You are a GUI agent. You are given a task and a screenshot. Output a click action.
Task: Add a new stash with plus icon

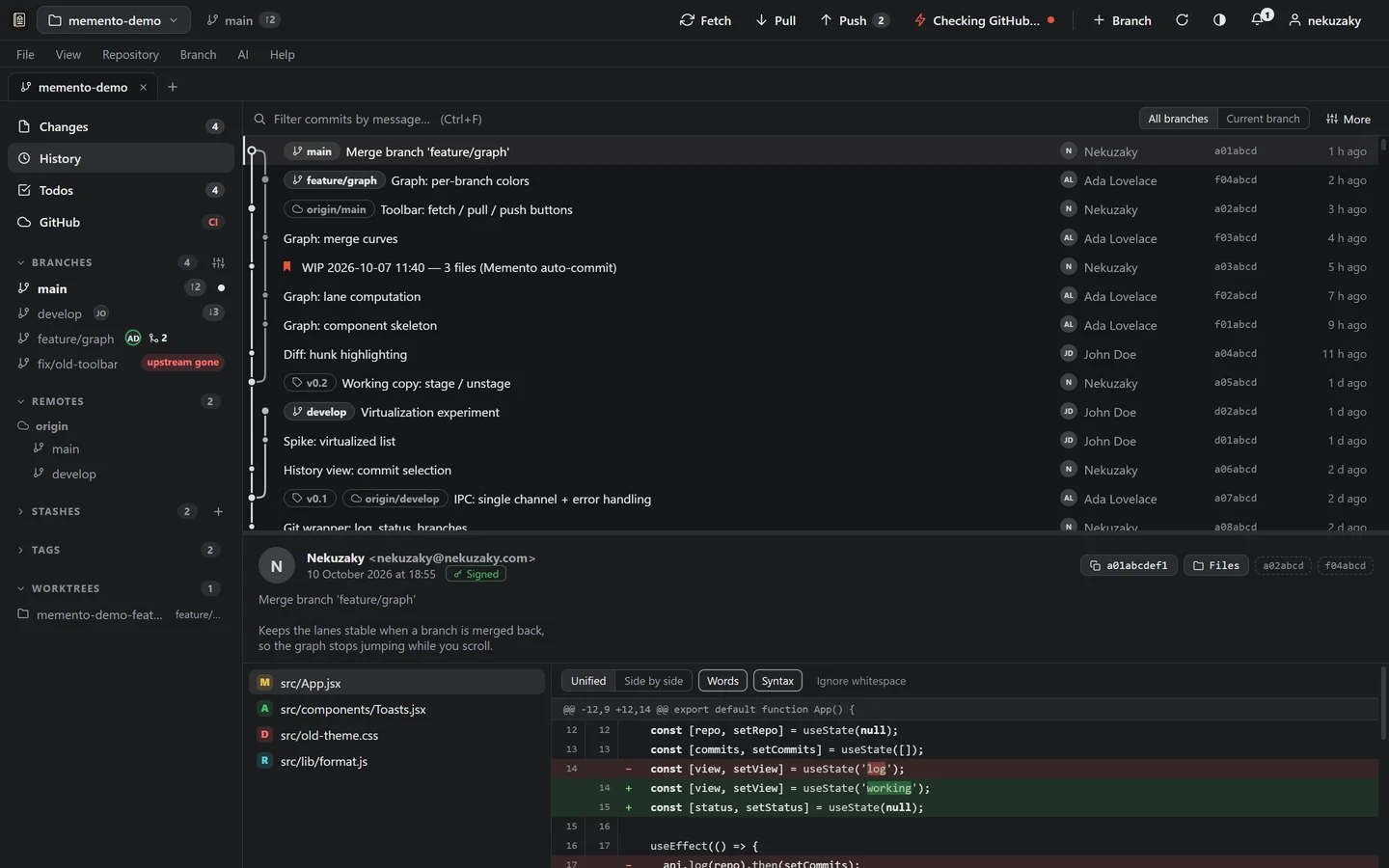coord(219,511)
